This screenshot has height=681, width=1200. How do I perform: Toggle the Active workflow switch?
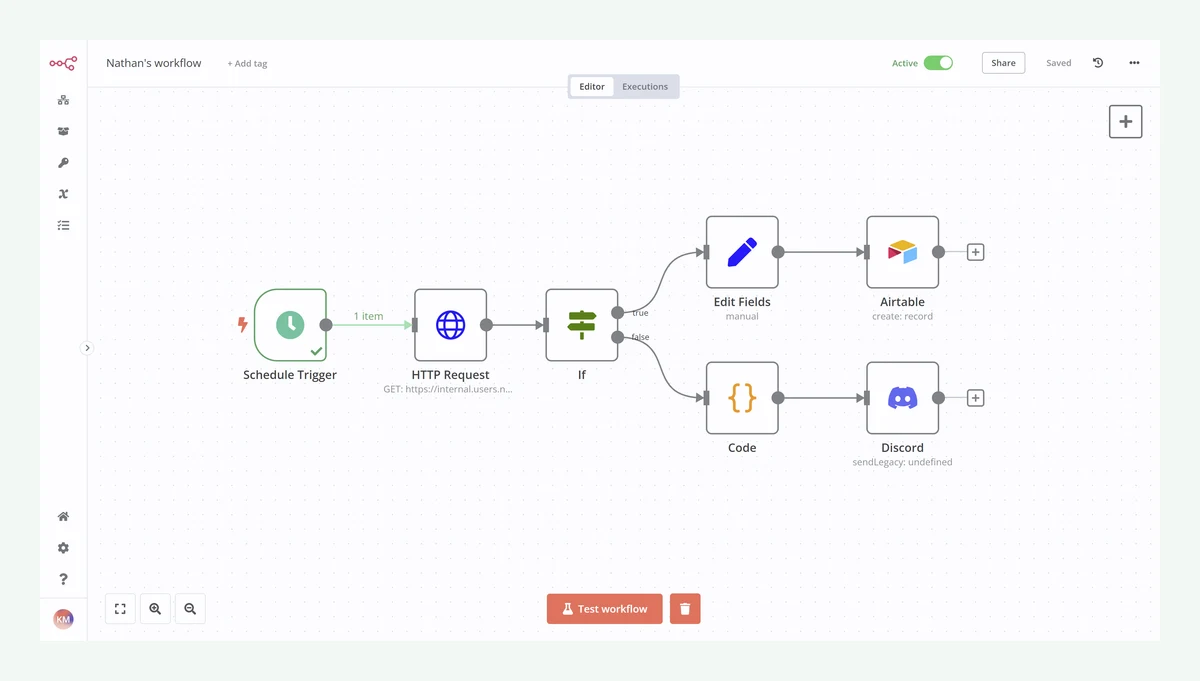(938, 63)
